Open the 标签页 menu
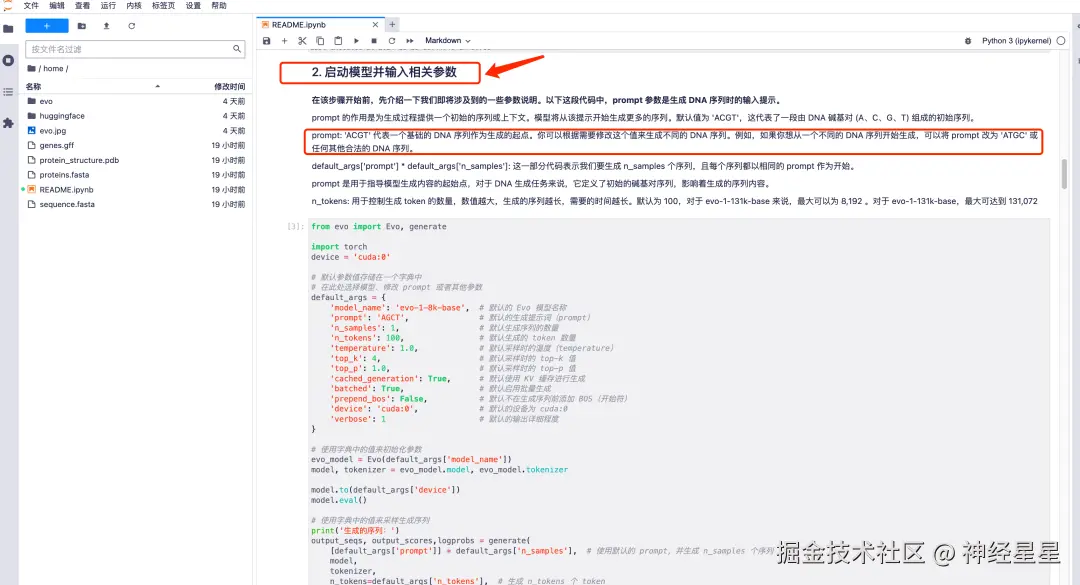The image size is (1080, 585). pyautogui.click(x=163, y=6)
